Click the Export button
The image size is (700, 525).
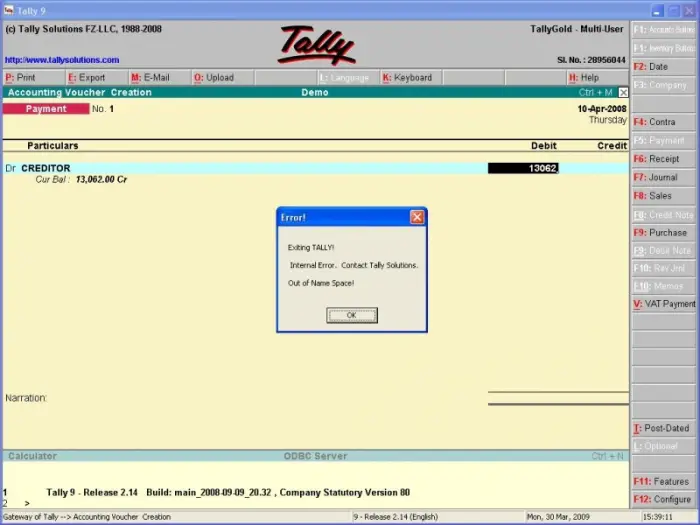point(97,78)
